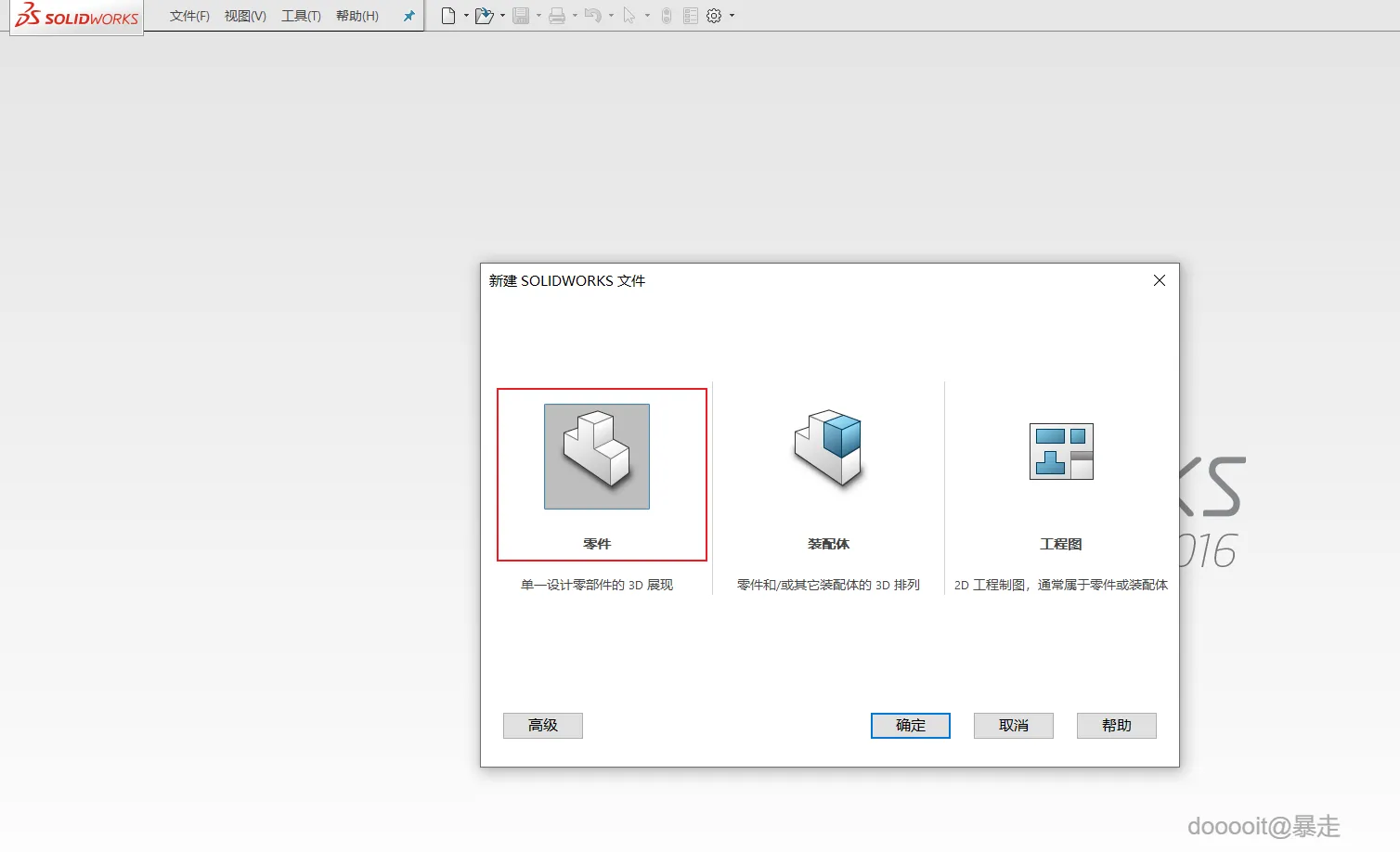This screenshot has width=1400, height=852.
Task: Open the 视图(V) menu
Action: click(245, 16)
